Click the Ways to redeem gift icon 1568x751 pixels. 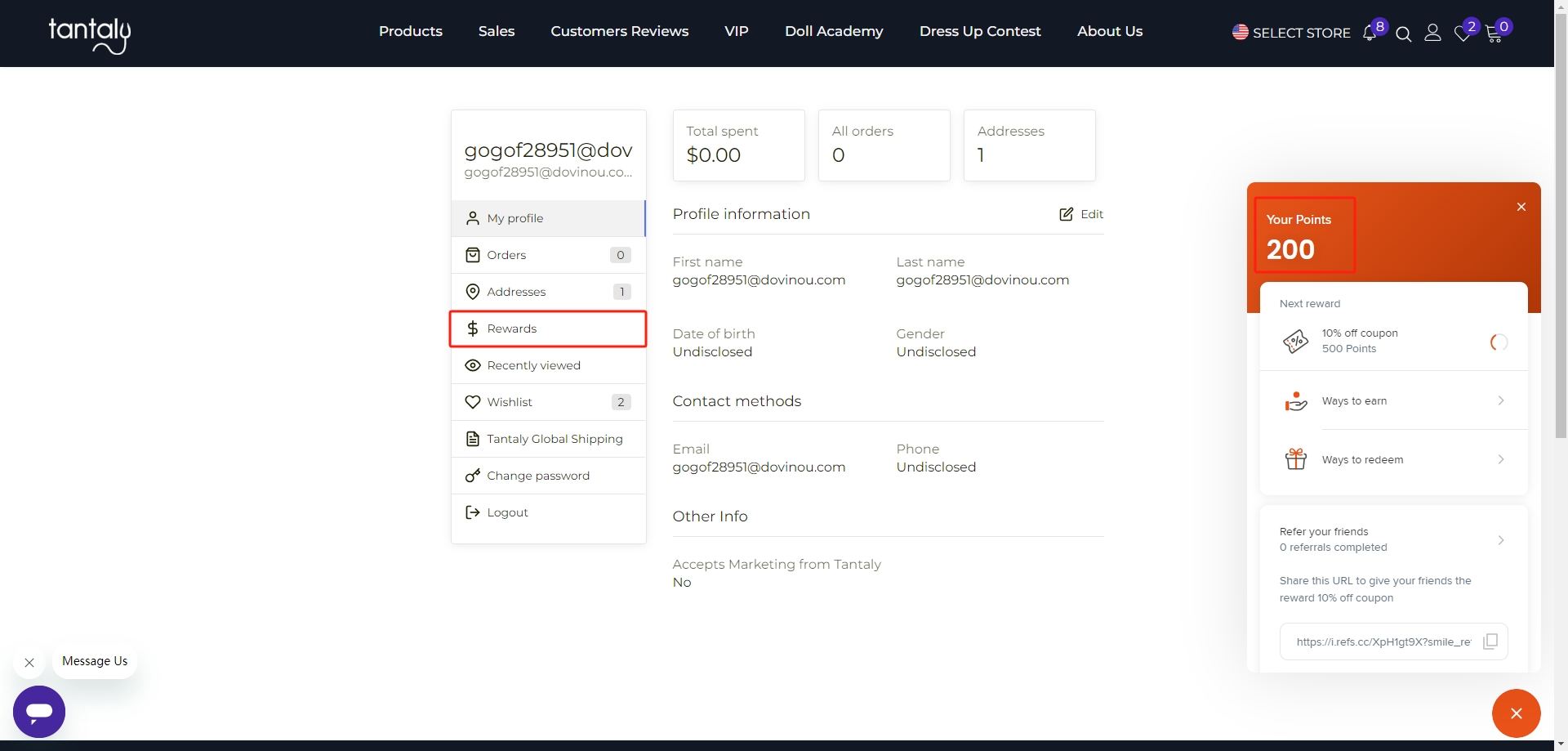tap(1295, 459)
